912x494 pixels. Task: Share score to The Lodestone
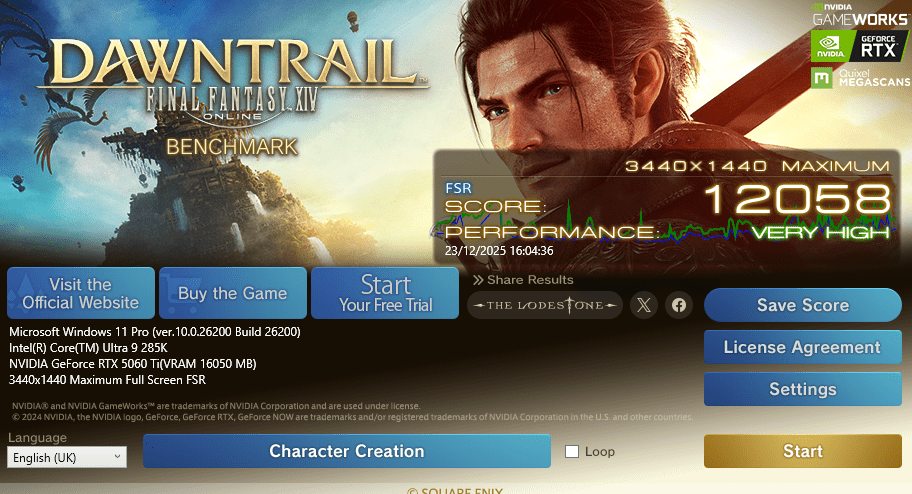[545, 305]
